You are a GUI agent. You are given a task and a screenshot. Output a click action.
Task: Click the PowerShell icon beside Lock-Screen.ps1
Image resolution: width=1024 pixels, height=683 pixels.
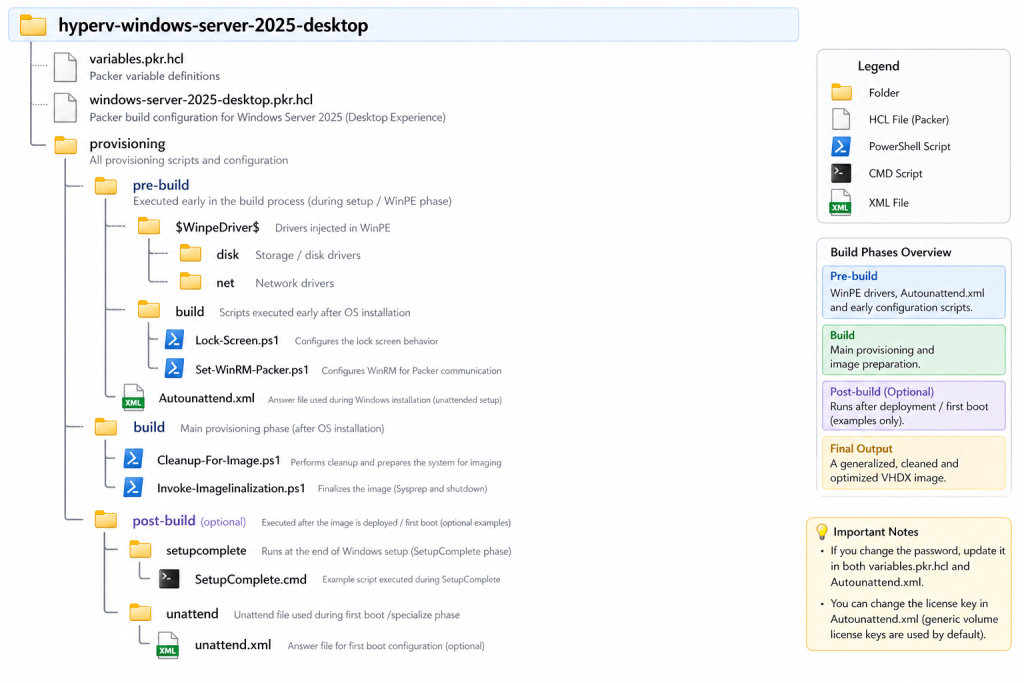[x=174, y=340]
